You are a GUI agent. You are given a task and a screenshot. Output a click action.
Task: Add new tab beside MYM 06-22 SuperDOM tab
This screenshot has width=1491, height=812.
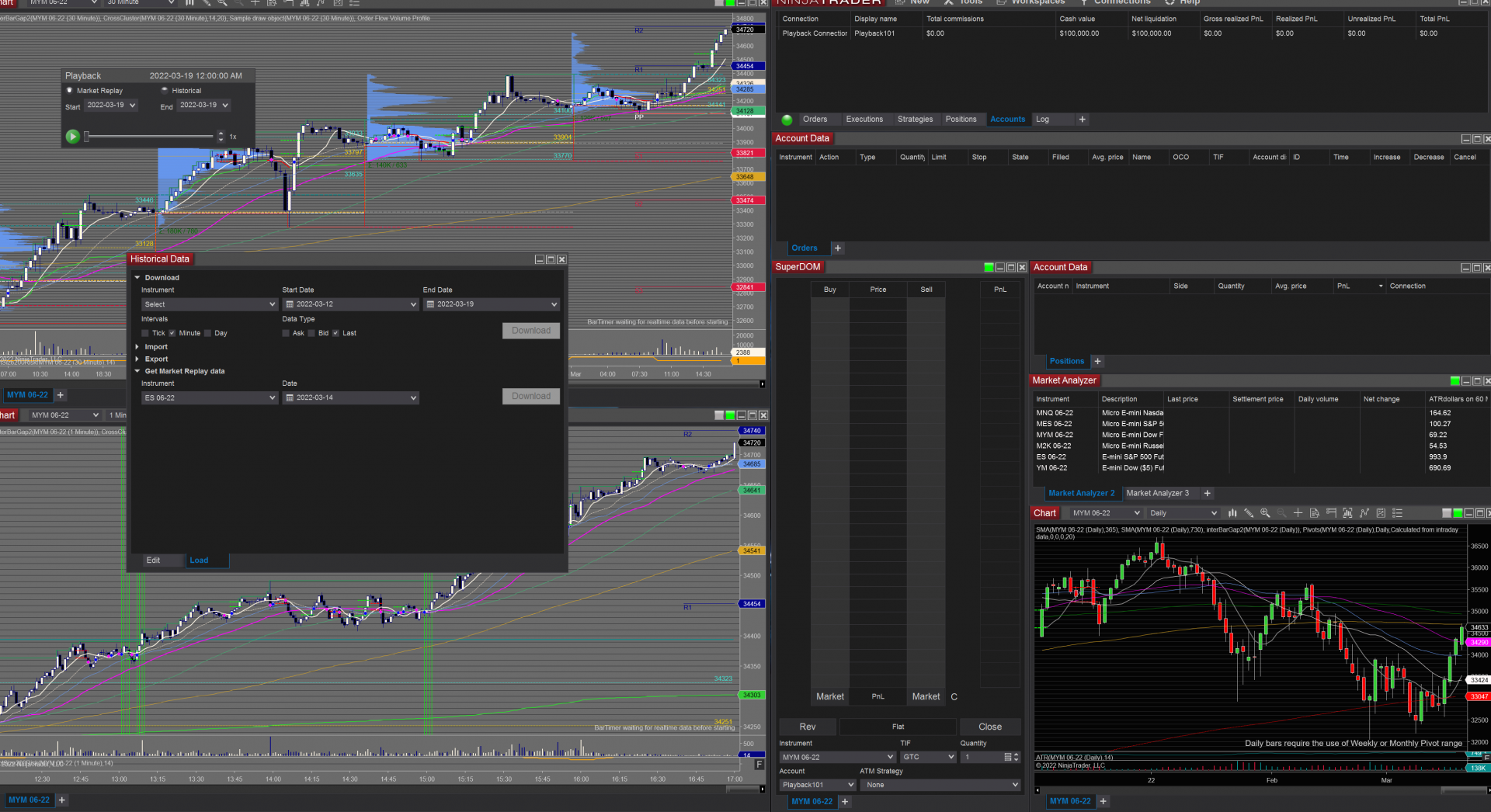tap(845, 801)
